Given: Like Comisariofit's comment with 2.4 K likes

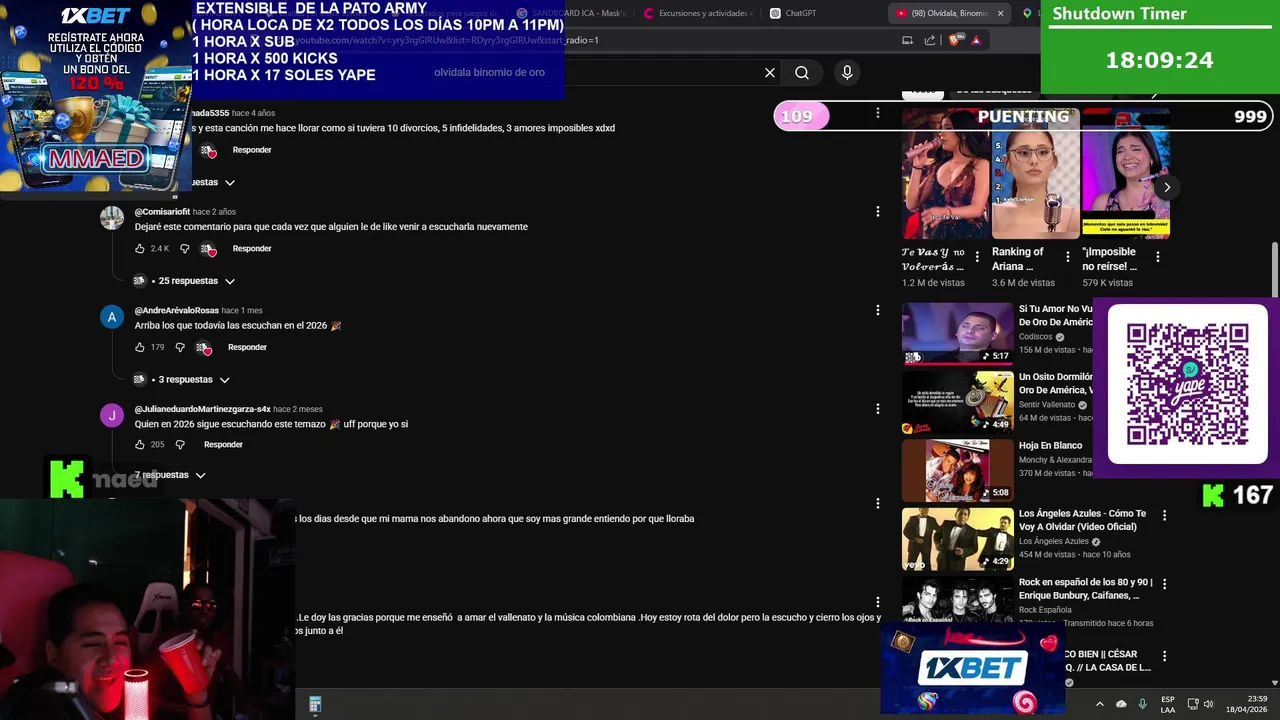Looking at the screenshot, I should pyautogui.click(x=140, y=249).
